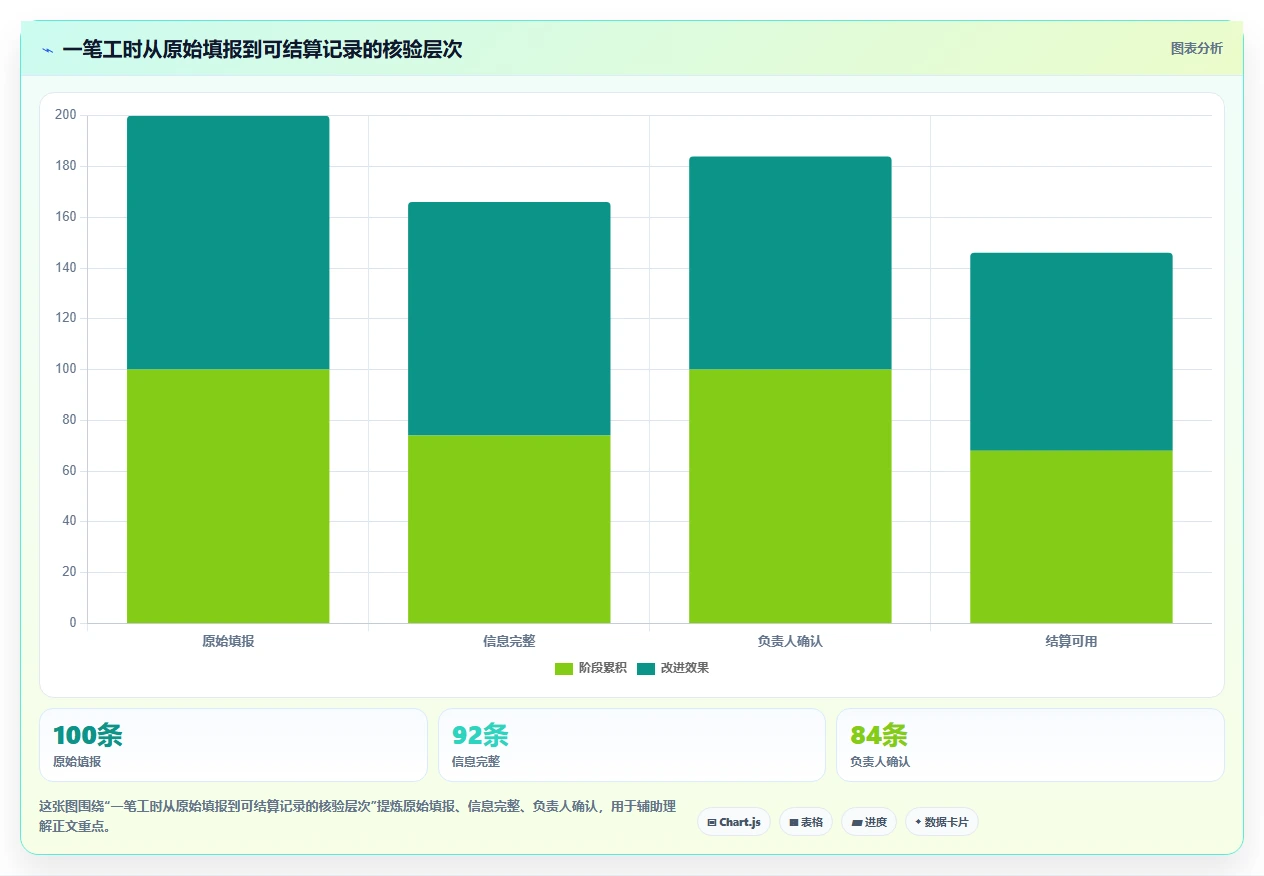This screenshot has width=1264, height=876.
Task: Open the 92条 信息完整 stat card
Action: pos(632,745)
